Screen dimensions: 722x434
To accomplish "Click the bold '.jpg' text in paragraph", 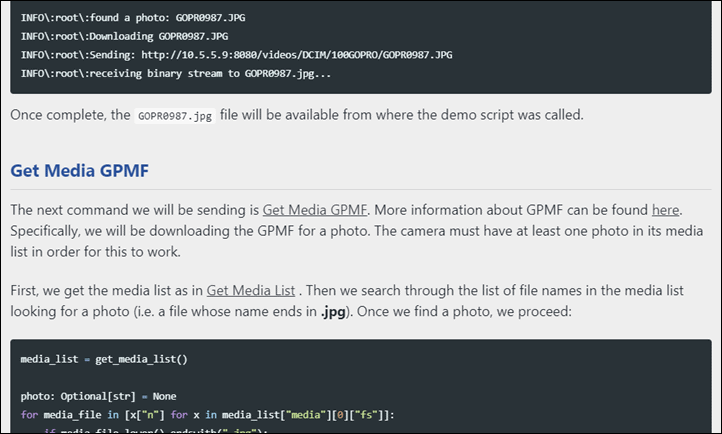I will (x=333, y=312).
